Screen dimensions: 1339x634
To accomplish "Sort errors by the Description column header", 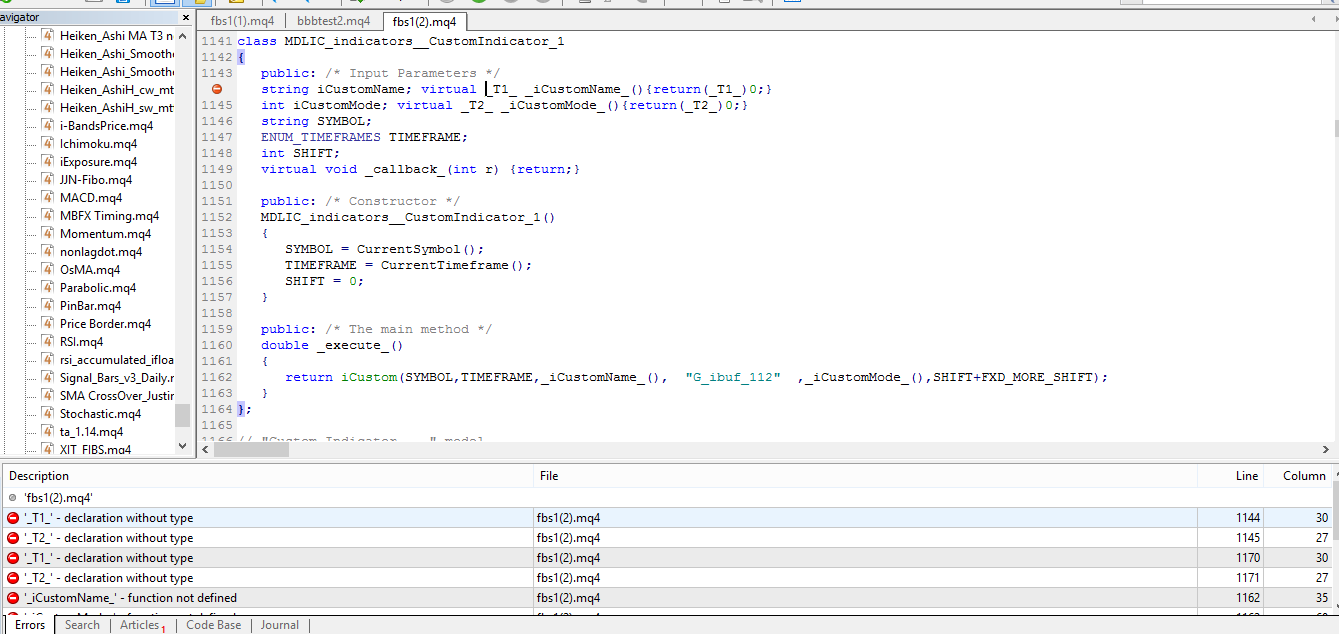I will (268, 476).
